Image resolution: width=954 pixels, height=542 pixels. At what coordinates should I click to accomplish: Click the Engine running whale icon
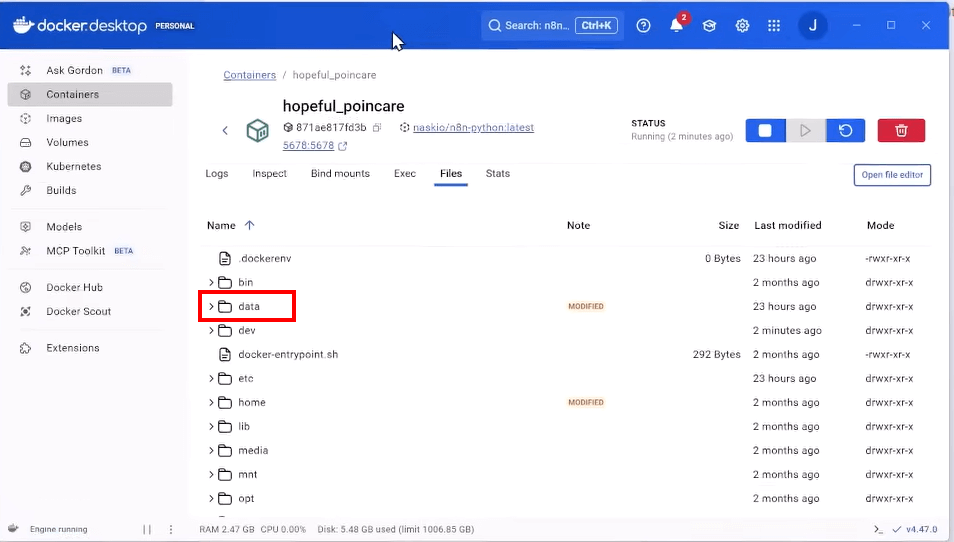point(13,529)
